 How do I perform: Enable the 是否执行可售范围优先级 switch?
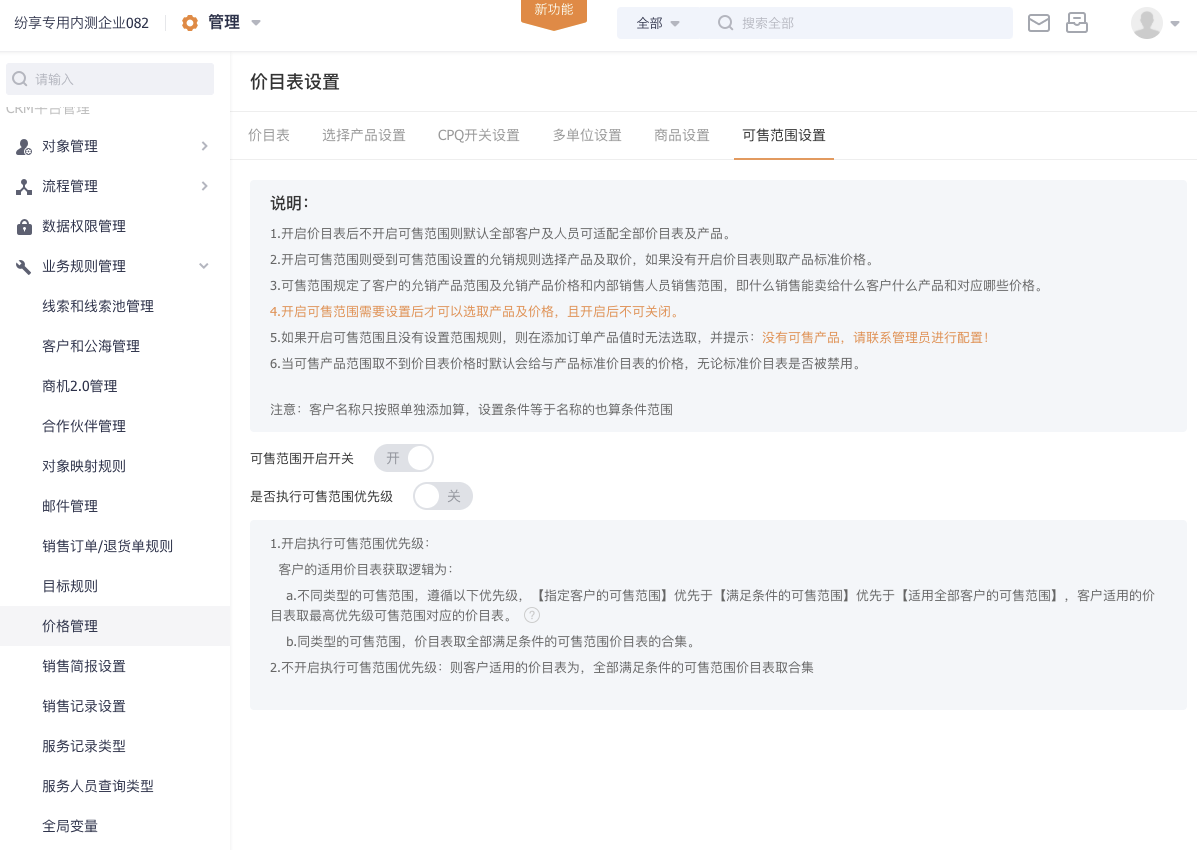coord(442,496)
